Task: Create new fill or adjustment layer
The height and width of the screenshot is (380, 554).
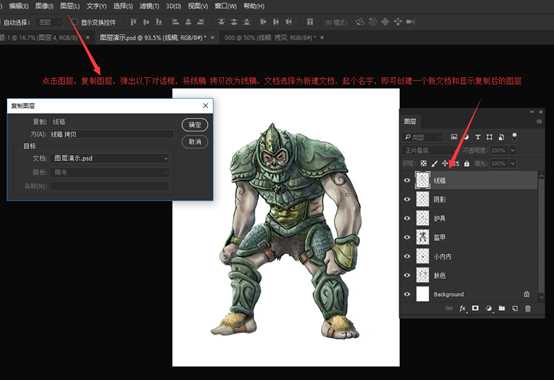Action: 489,308
